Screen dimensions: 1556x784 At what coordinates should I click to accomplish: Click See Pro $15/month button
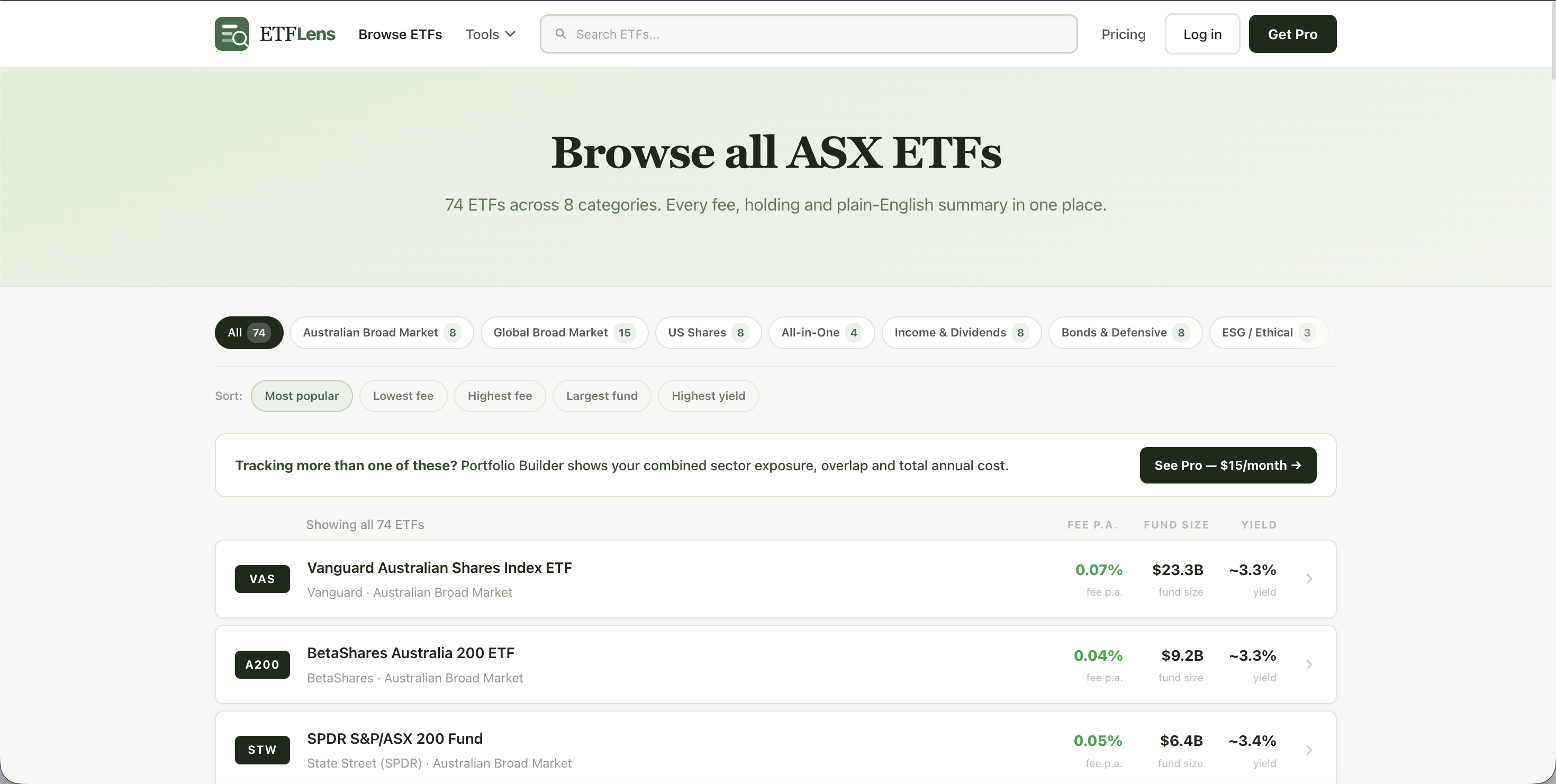coord(1227,466)
